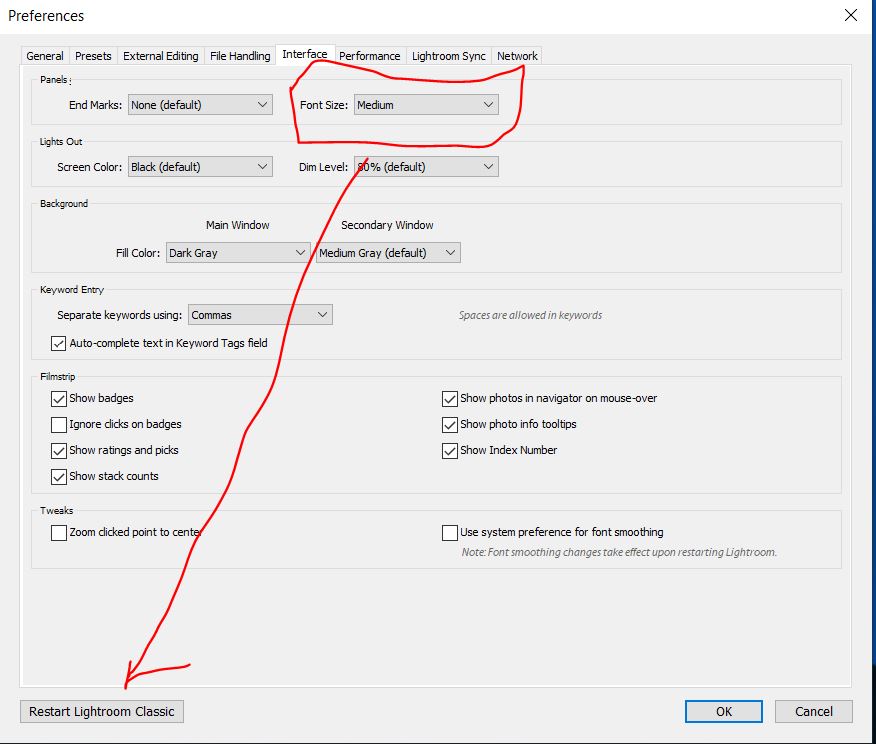The width and height of the screenshot is (876, 744).
Task: Open the Dim Level dropdown
Action: [x=426, y=167]
